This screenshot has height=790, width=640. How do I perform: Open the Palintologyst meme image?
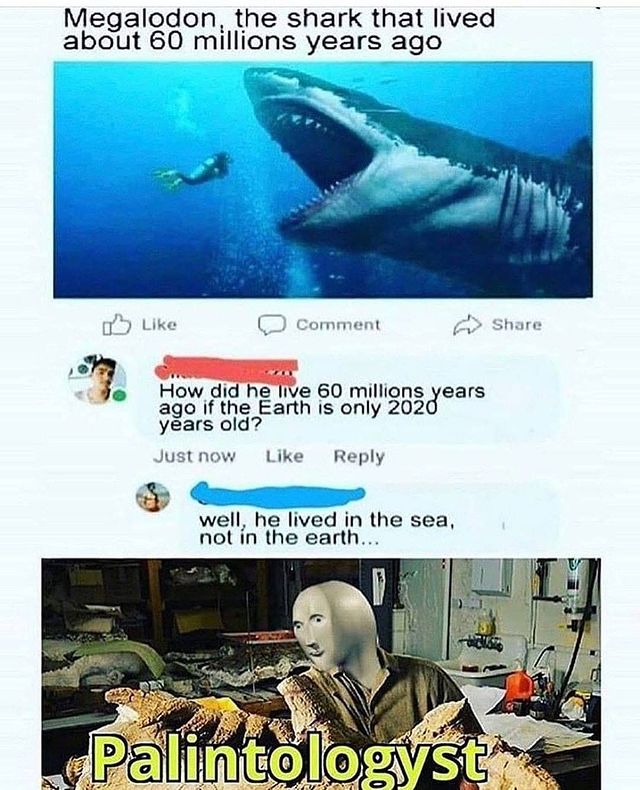click(321, 674)
